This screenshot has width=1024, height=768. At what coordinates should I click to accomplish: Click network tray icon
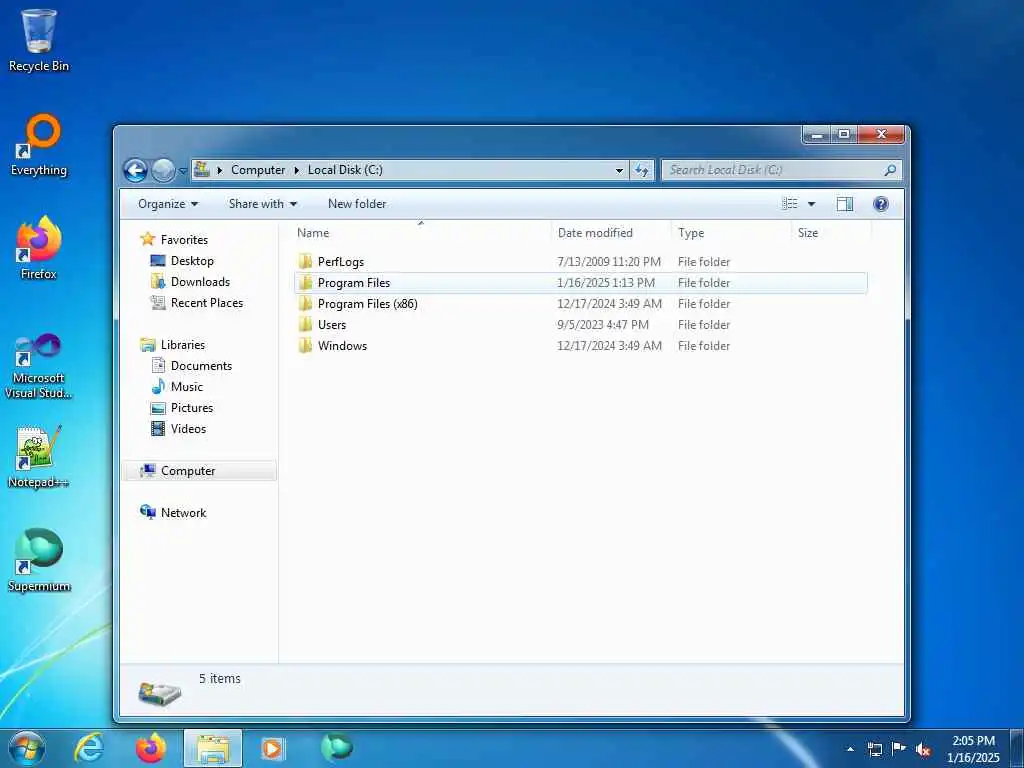[x=874, y=750]
